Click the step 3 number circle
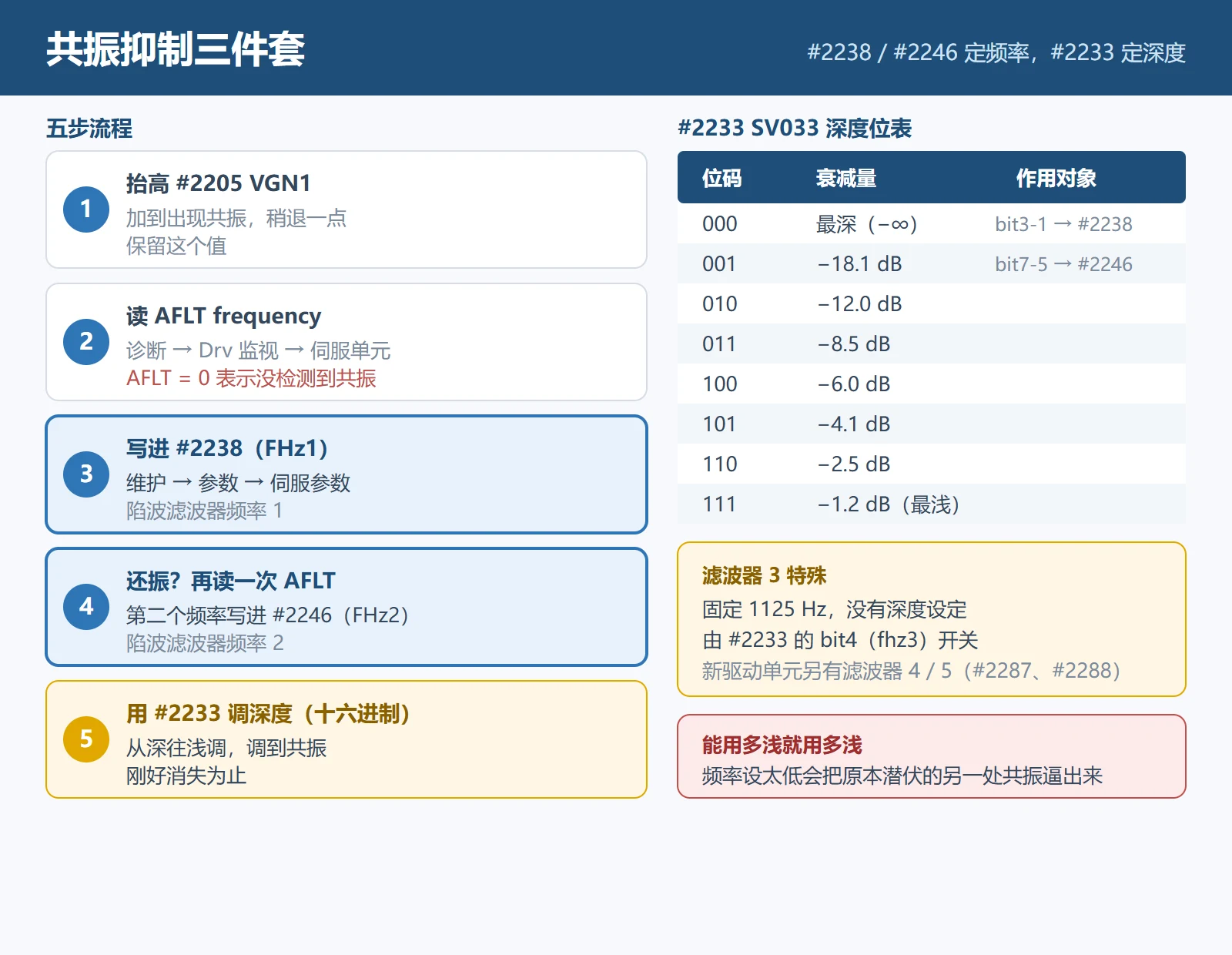The width and height of the screenshot is (1232, 955). click(x=86, y=474)
